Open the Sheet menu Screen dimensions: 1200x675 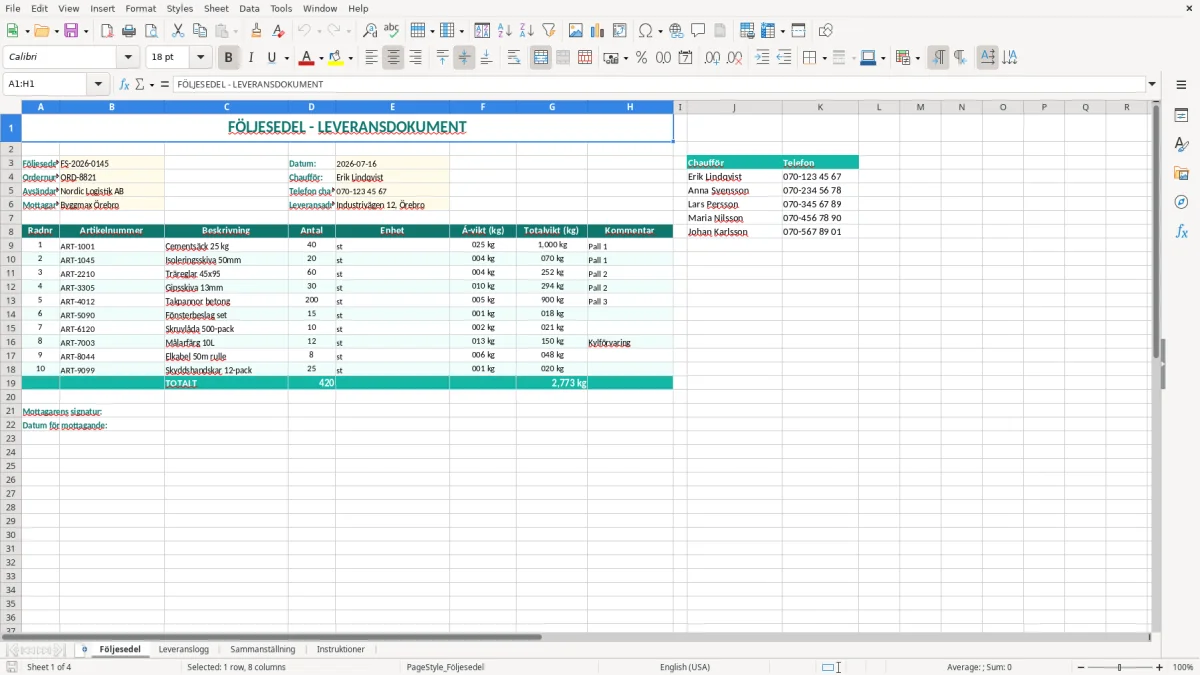point(216,8)
